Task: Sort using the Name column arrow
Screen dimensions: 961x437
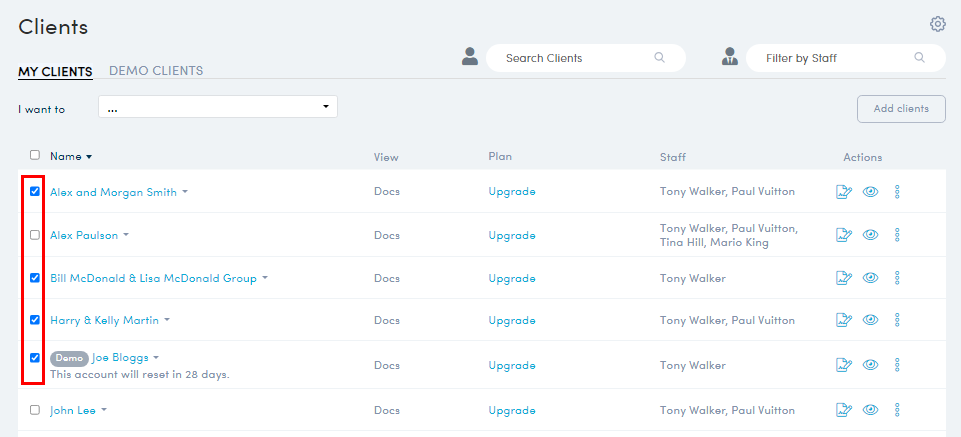Action: [x=89, y=157]
